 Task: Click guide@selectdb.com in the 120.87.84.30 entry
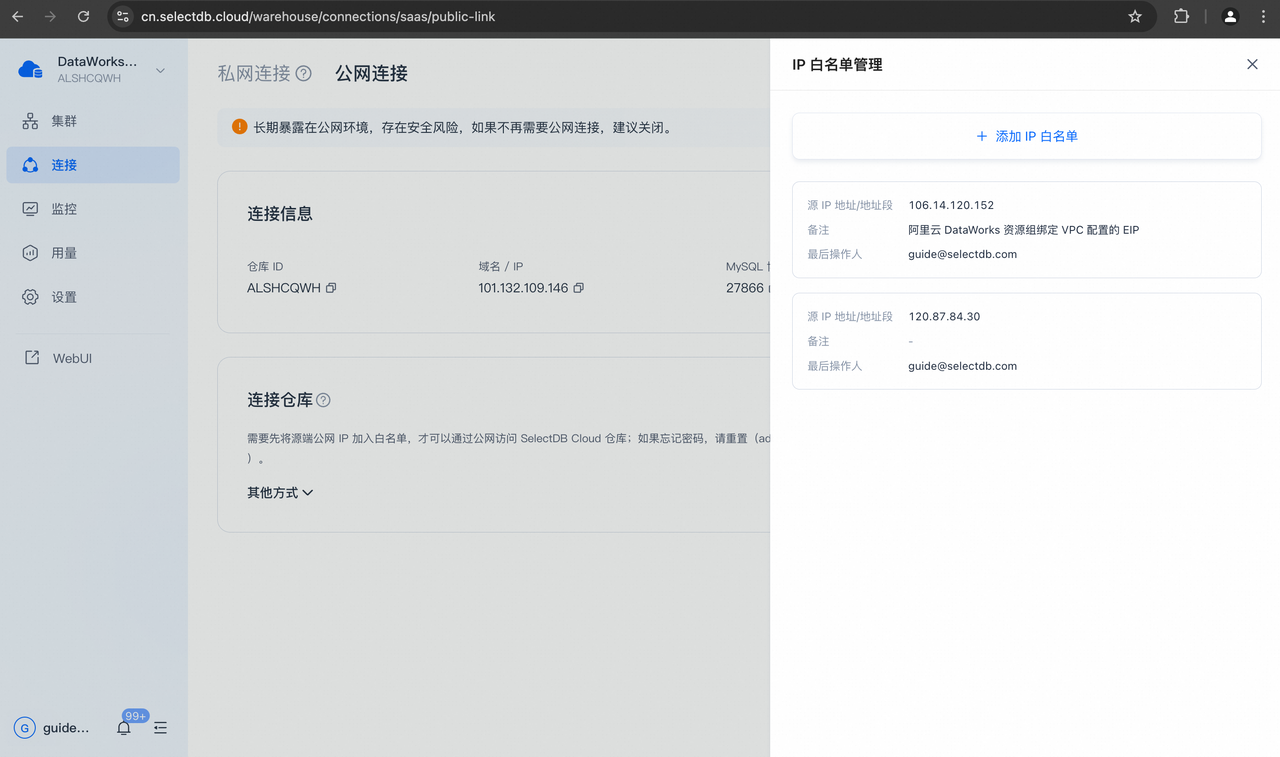(962, 366)
